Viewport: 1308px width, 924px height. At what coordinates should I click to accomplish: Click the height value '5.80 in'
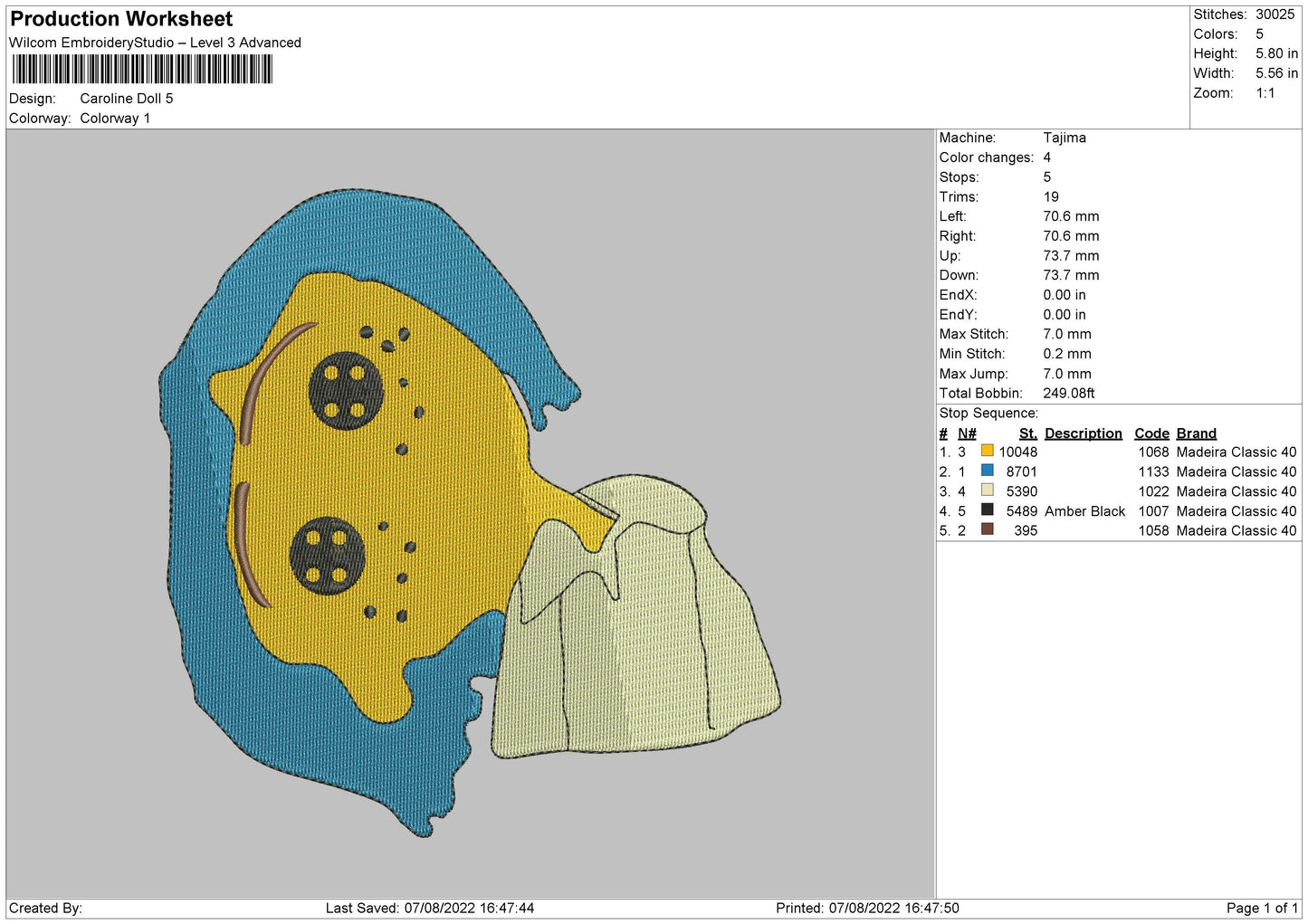pyautogui.click(x=1276, y=53)
